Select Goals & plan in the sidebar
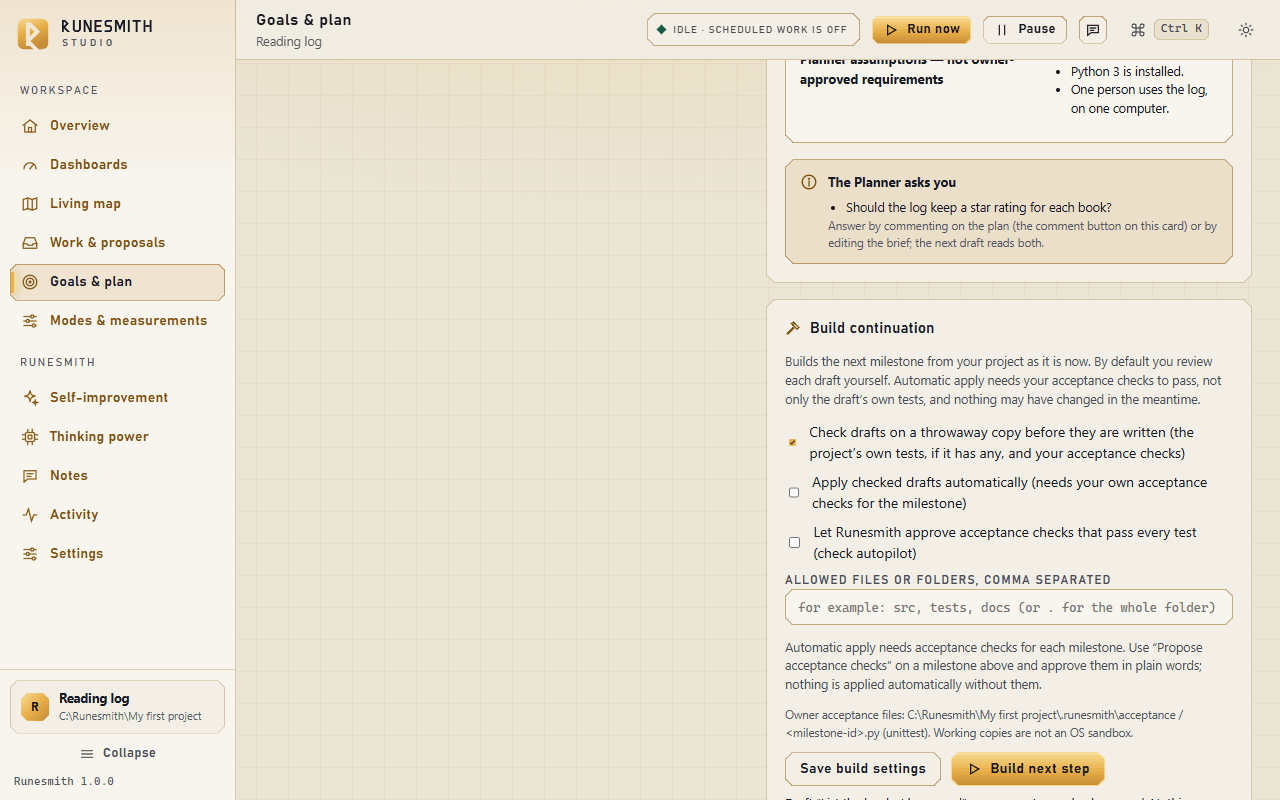 [117, 282]
